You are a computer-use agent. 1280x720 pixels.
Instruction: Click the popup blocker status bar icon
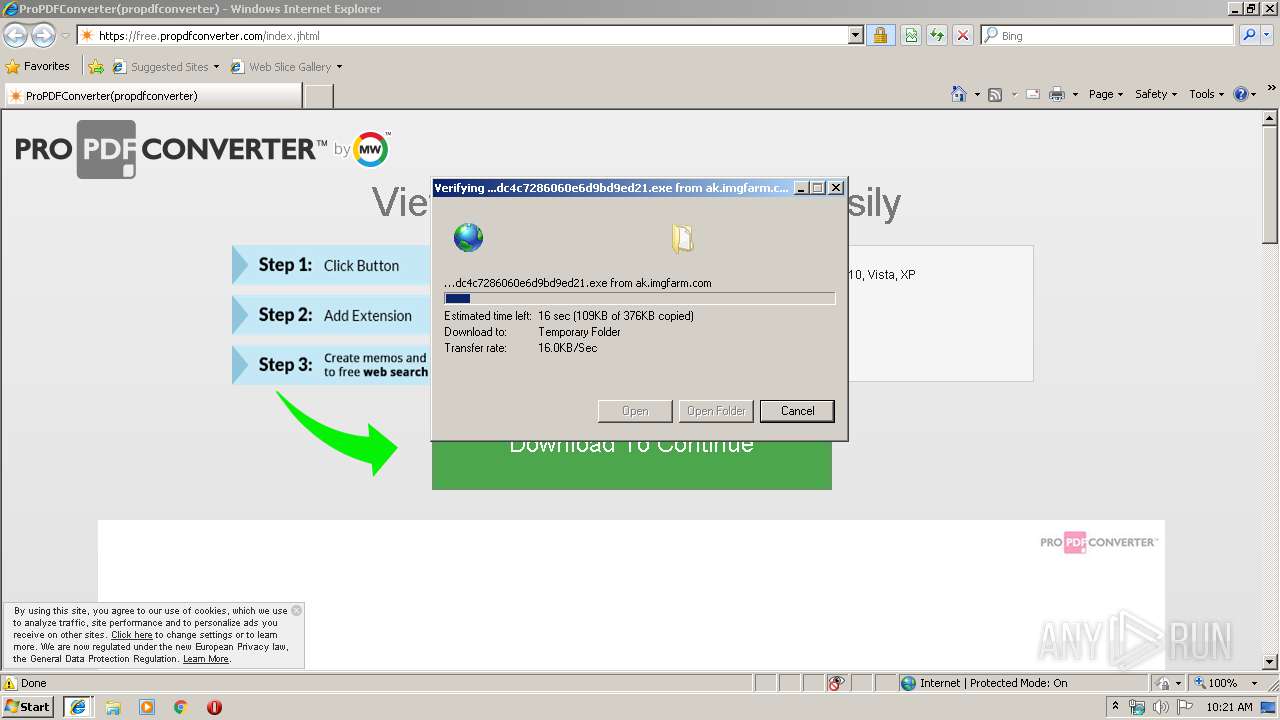tap(836, 683)
